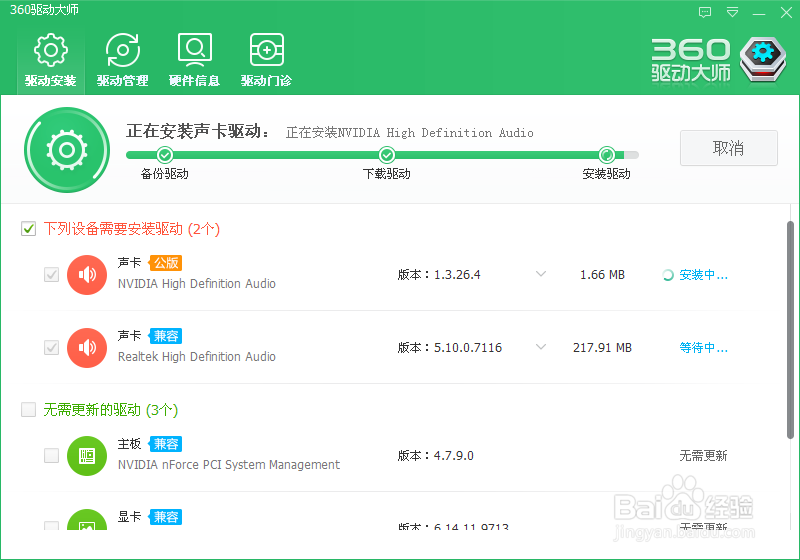Click the 217.91 MB size value
This screenshot has width=800, height=560.
603,348
